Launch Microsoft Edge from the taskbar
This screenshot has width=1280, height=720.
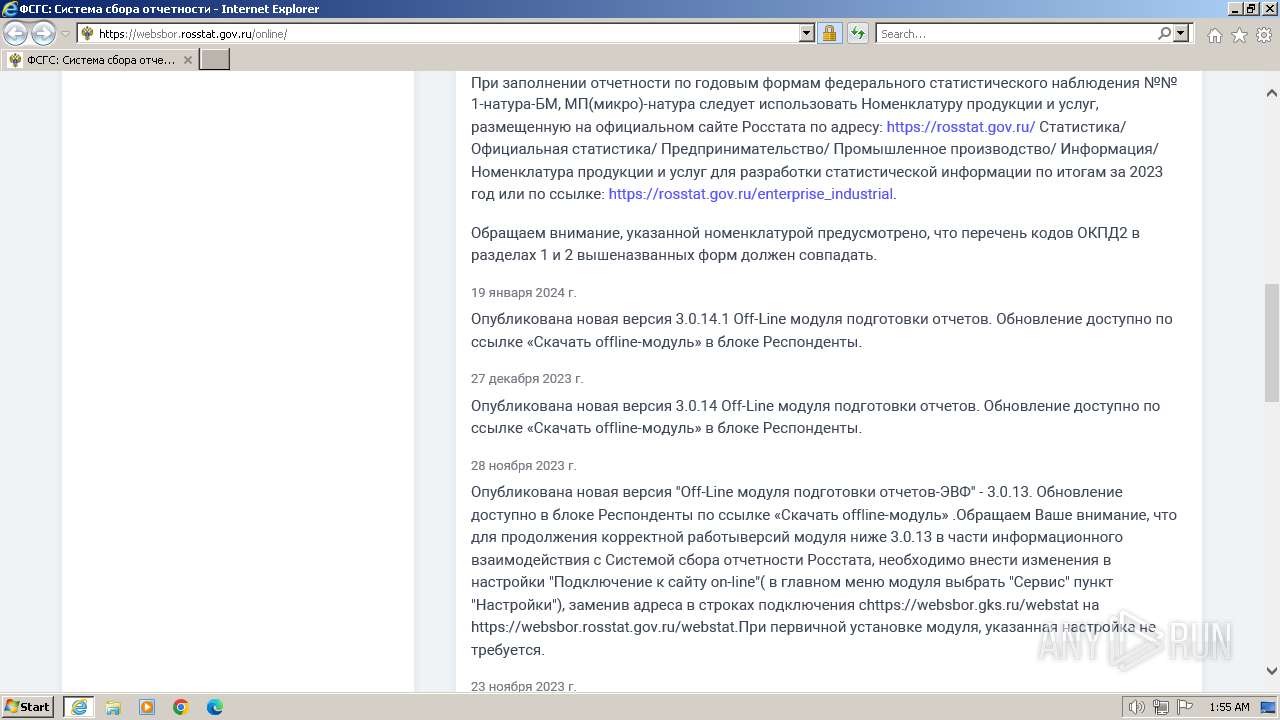[x=215, y=707]
